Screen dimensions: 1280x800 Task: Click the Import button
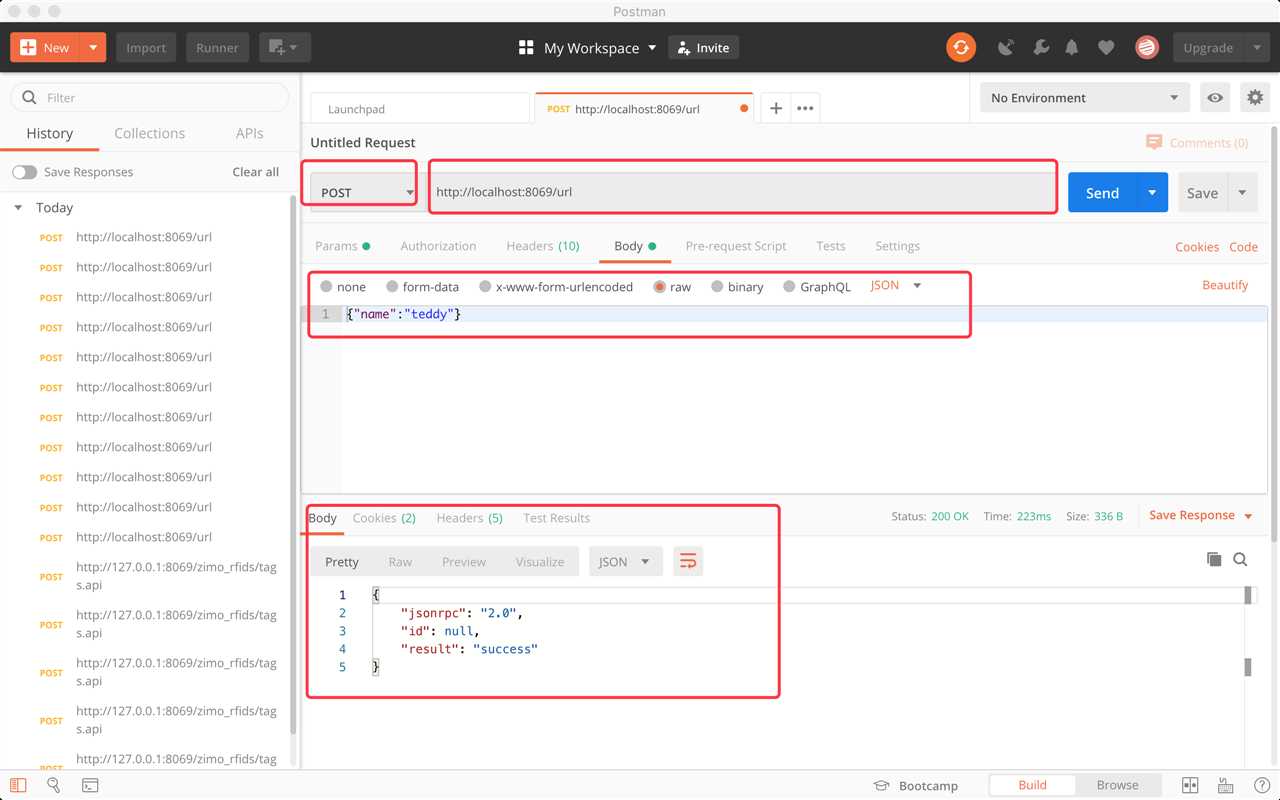point(146,47)
